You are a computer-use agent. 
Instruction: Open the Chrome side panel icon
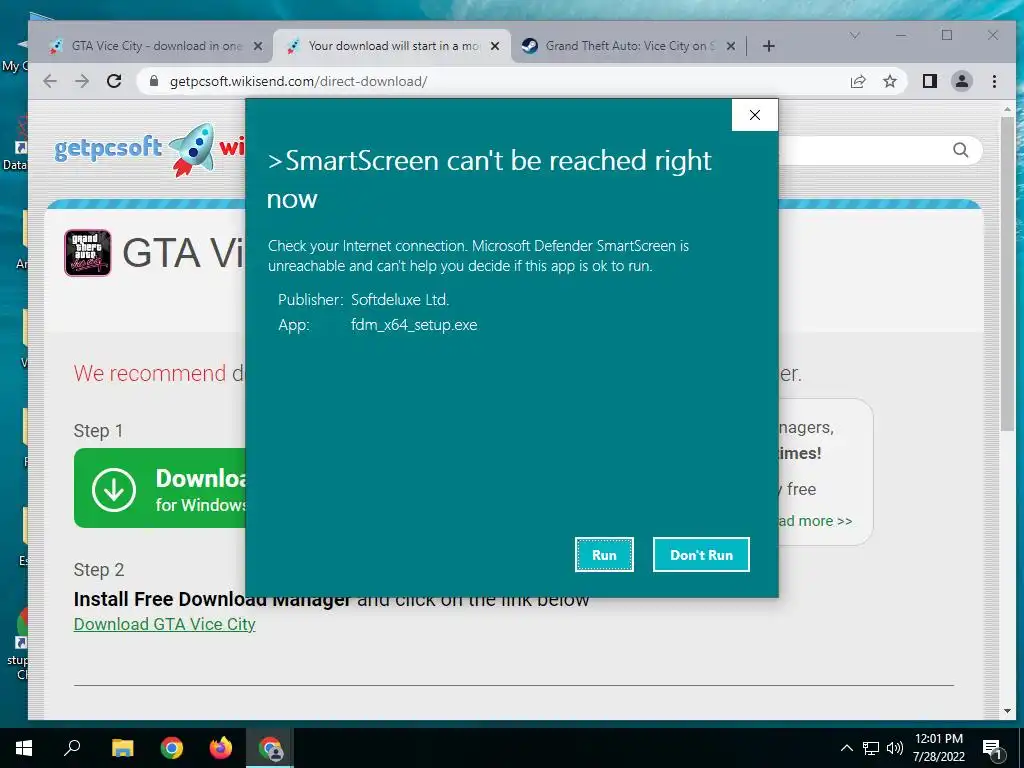(929, 81)
